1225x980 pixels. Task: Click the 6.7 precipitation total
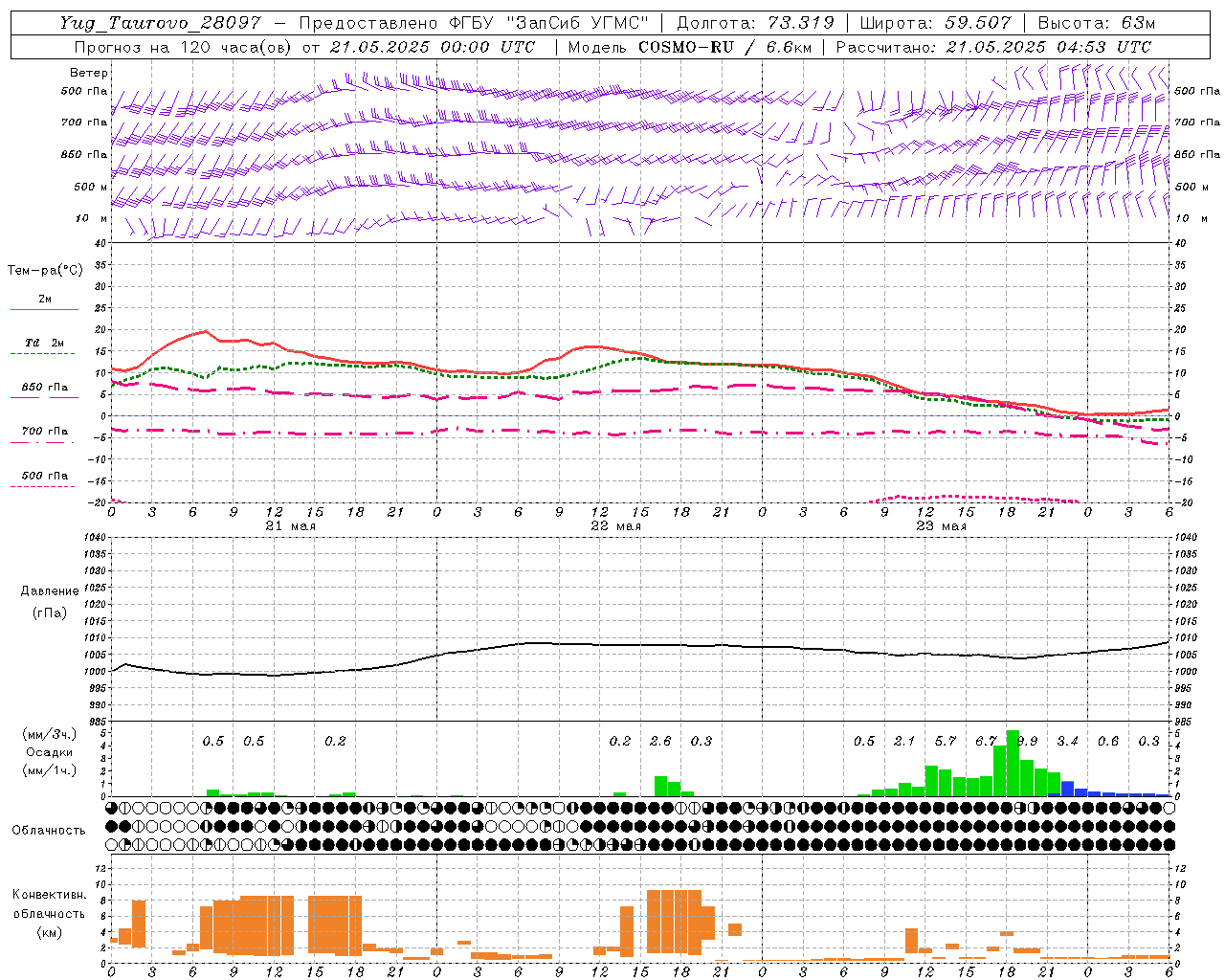(x=986, y=741)
